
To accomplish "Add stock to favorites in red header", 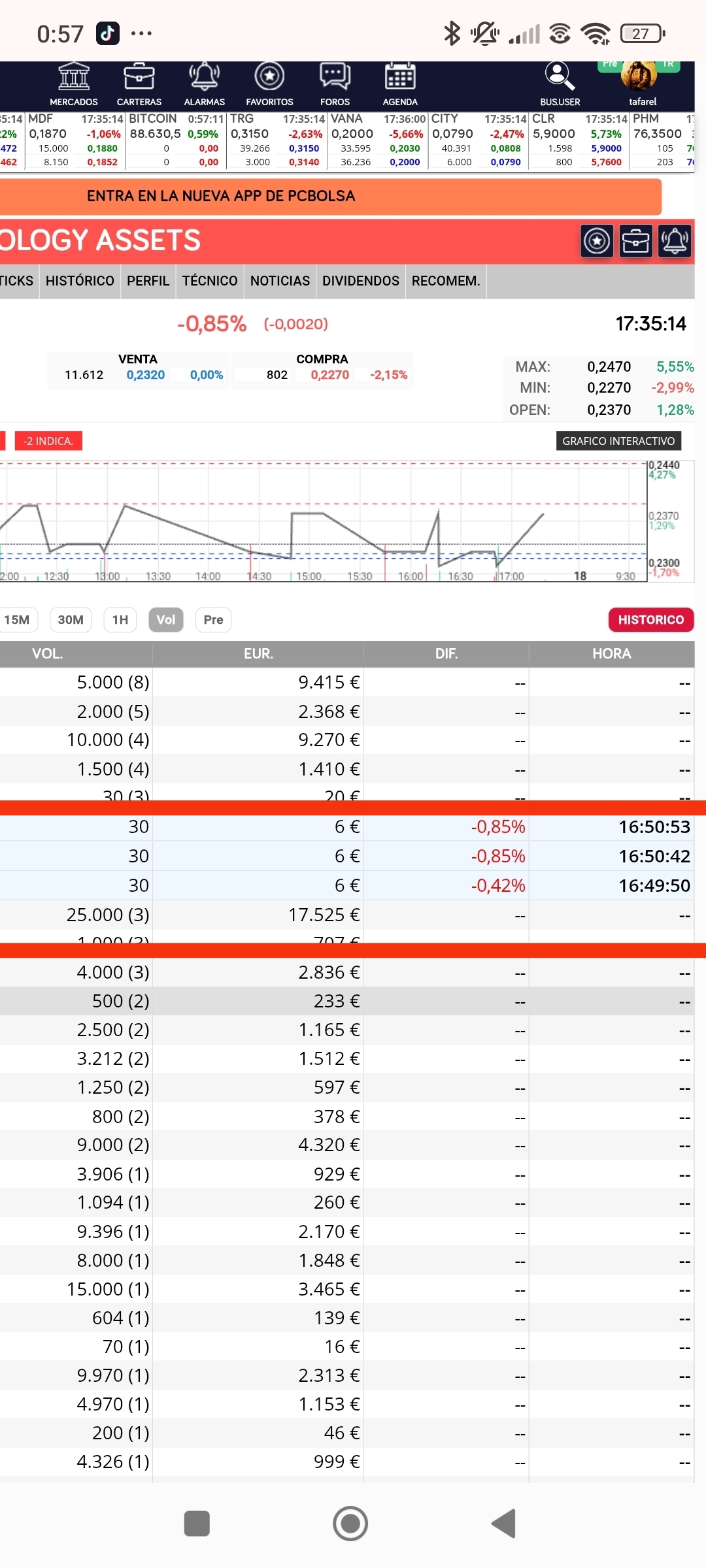I will pos(597,241).
